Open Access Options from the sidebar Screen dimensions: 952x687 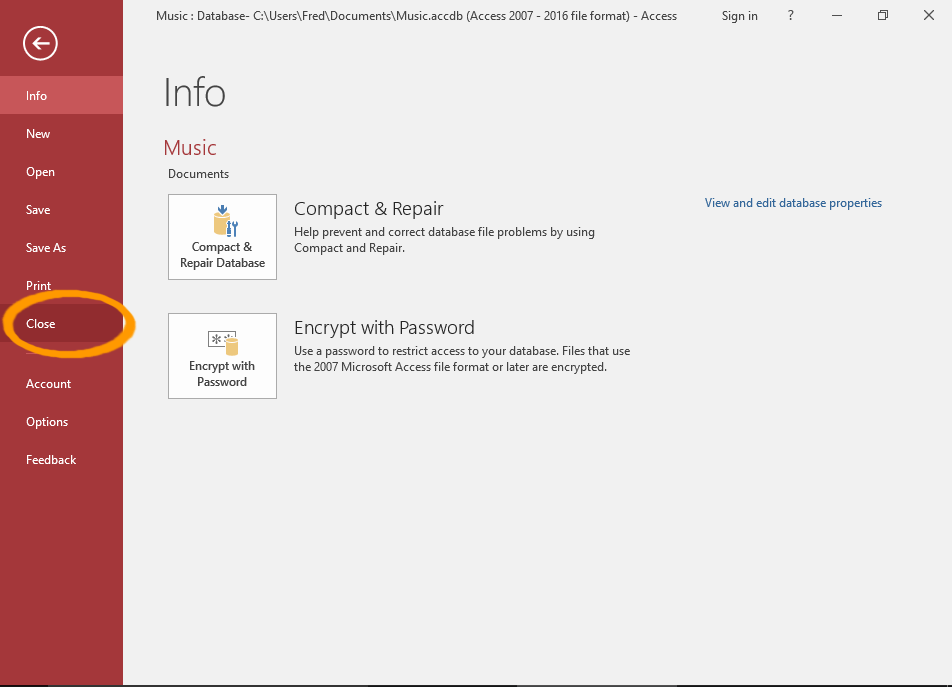(46, 421)
